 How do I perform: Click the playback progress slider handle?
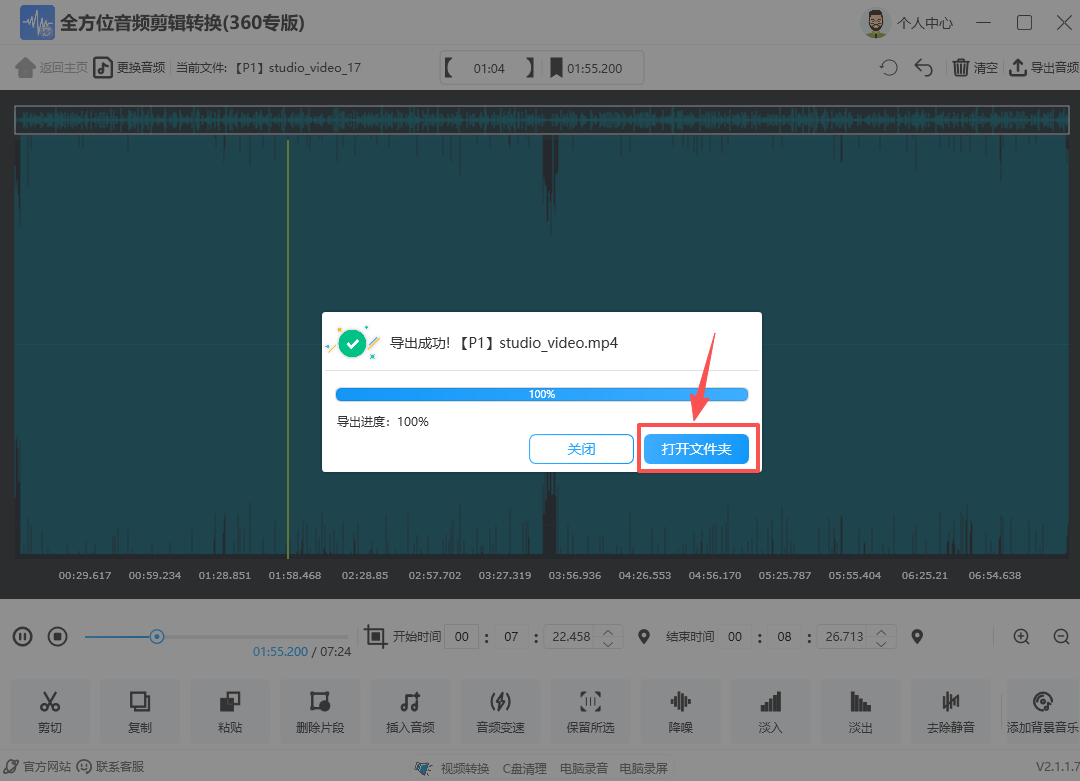tap(157, 636)
